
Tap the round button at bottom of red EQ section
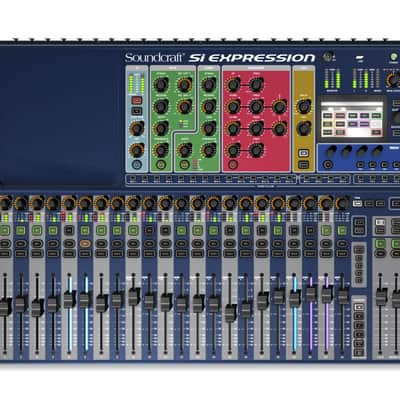[233, 164]
